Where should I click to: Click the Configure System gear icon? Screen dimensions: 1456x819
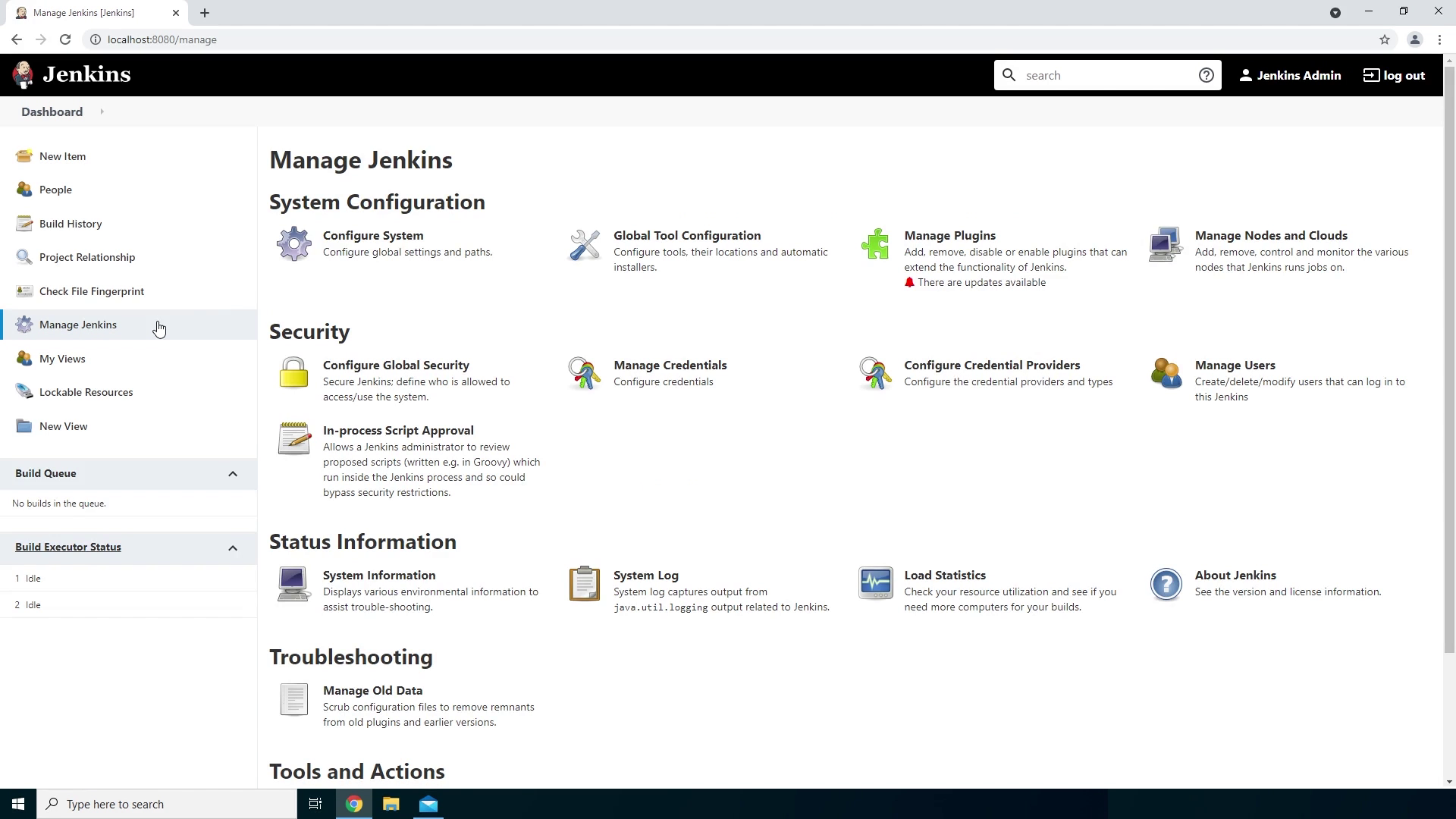(x=293, y=243)
